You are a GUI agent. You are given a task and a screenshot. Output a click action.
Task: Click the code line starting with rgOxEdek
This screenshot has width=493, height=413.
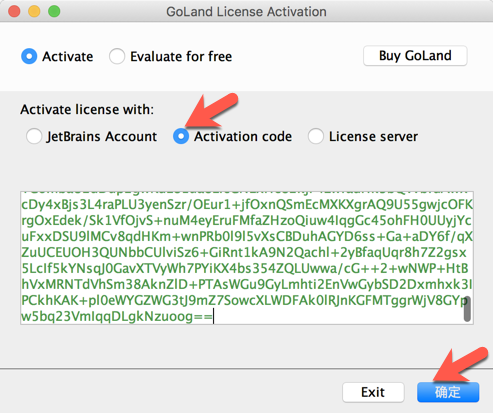[246, 220]
